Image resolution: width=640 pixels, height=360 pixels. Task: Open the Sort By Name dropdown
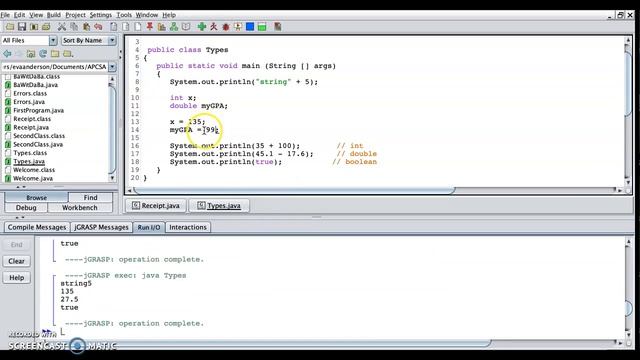click(112, 40)
